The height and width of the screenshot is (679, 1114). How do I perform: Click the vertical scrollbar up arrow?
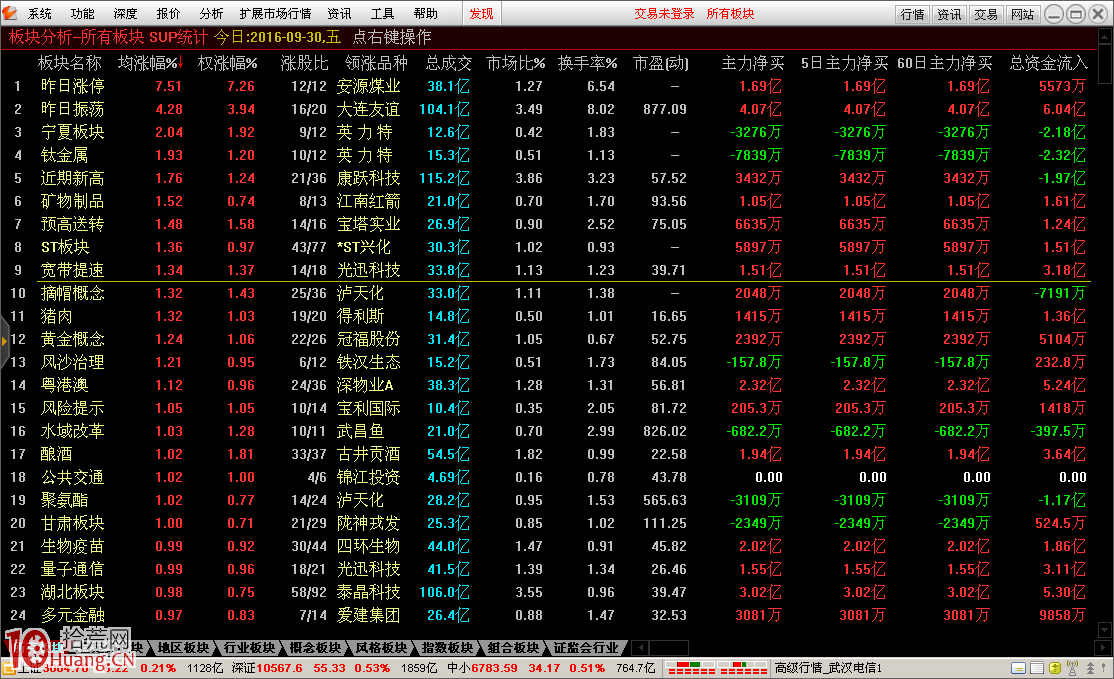pyautogui.click(x=1105, y=36)
